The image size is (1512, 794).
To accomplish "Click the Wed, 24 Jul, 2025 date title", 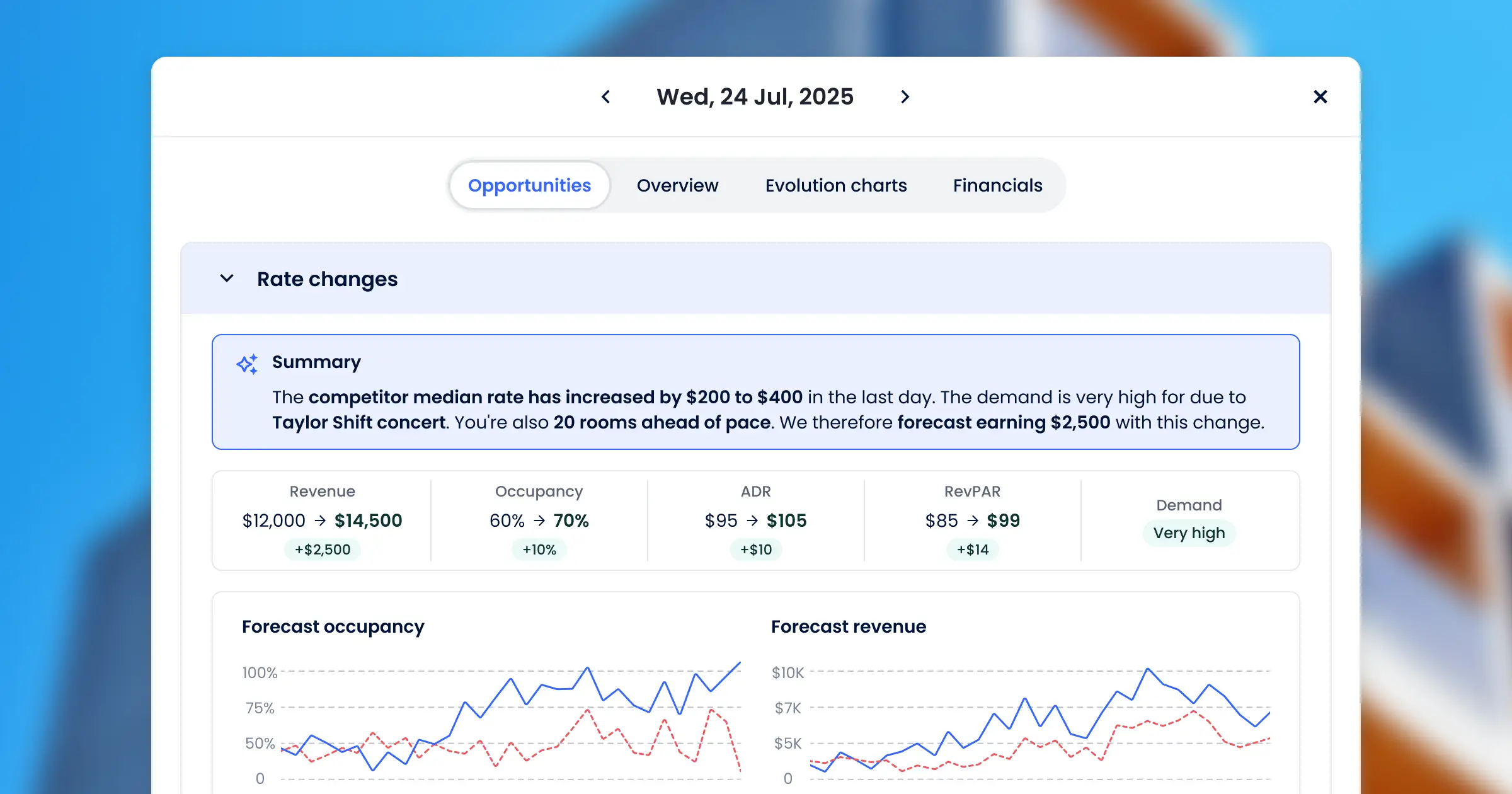I will [755, 97].
